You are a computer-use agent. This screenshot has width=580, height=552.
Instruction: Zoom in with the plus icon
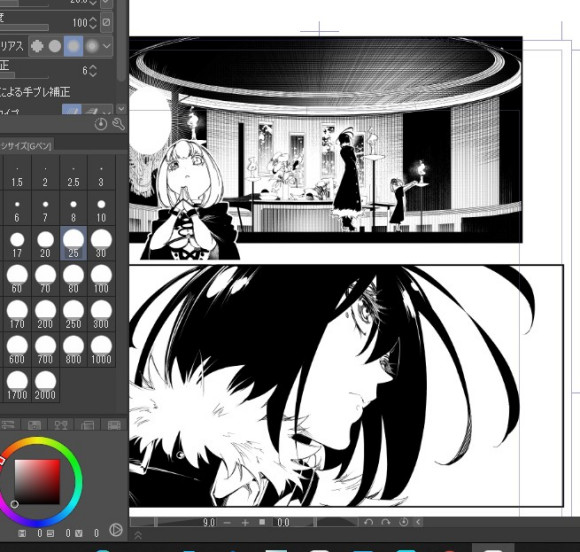(x=245, y=522)
